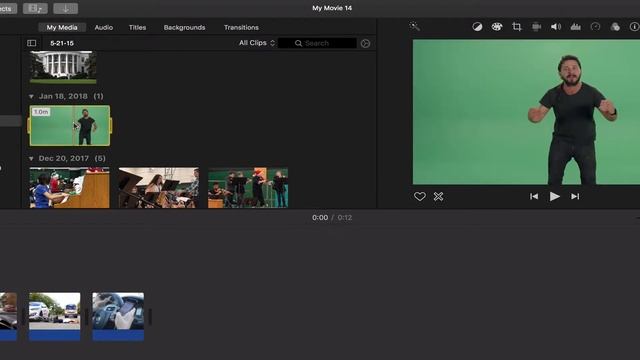
Task: Open the clip filter and audio effects tool
Action: (x=615, y=27)
